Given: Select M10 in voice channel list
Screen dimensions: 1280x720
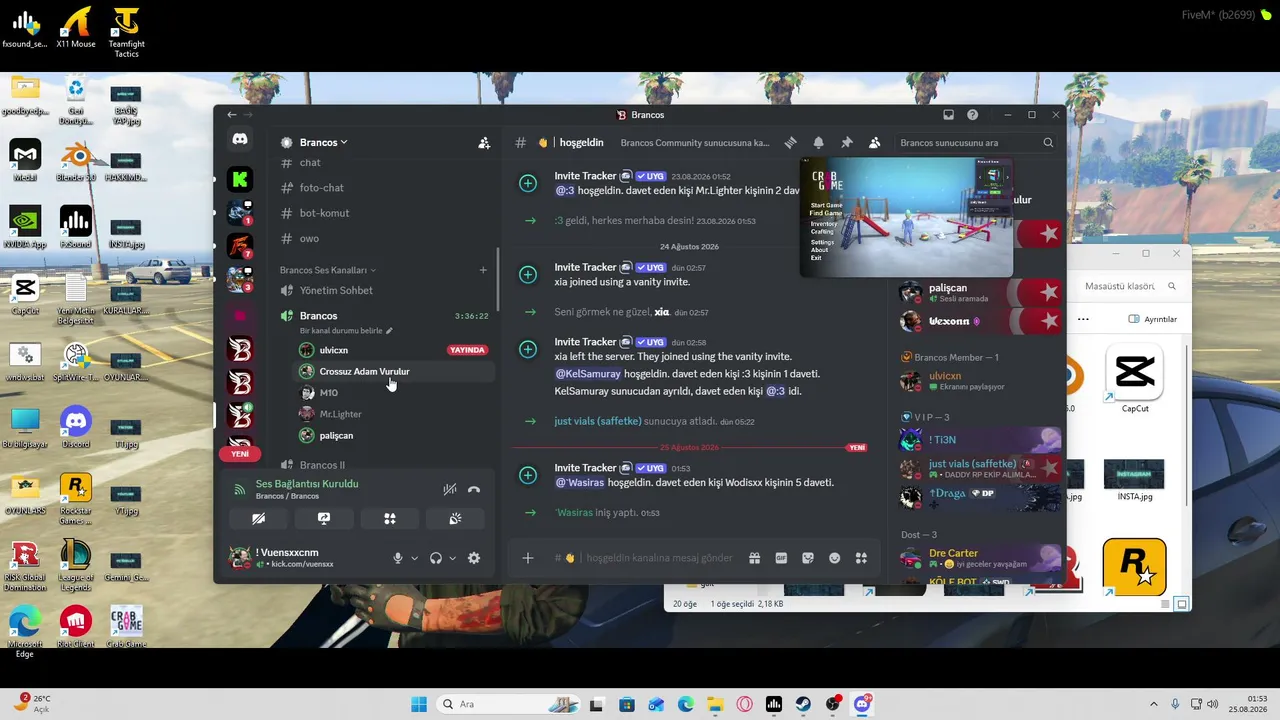Looking at the screenshot, I should pyautogui.click(x=396, y=393).
